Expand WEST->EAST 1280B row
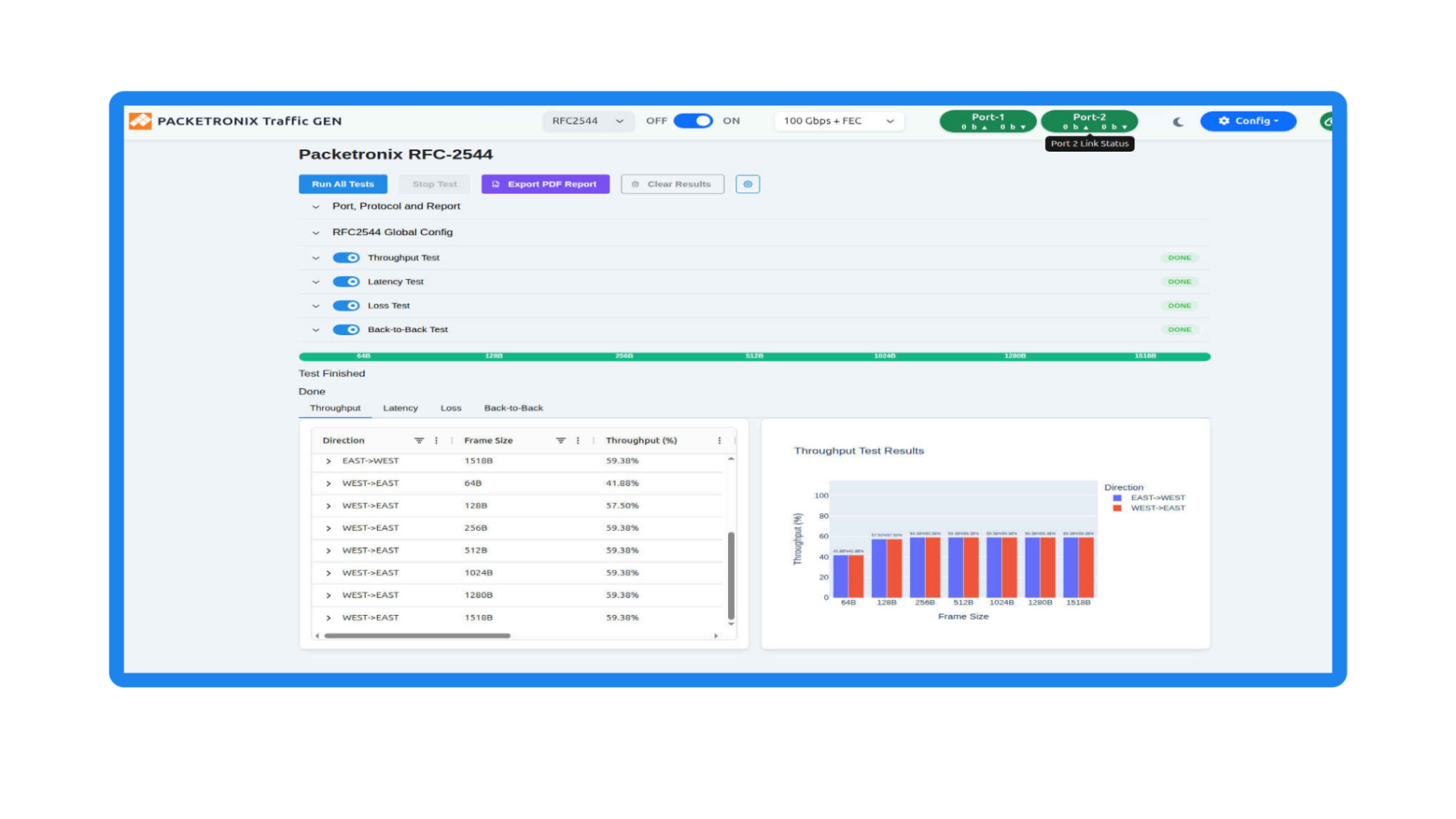 (328, 595)
